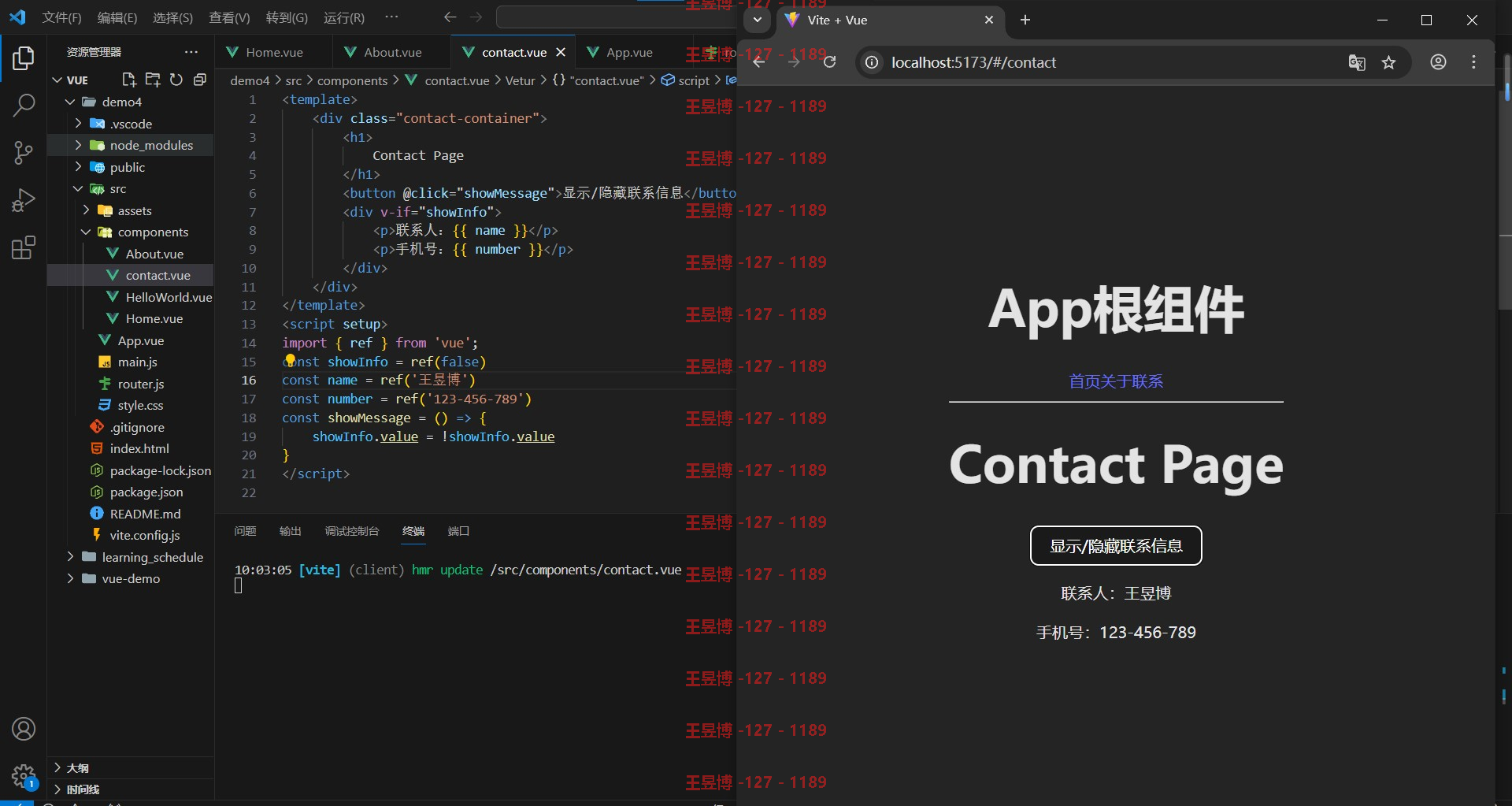
Task: View site information icon in address bar
Action: [x=872, y=62]
